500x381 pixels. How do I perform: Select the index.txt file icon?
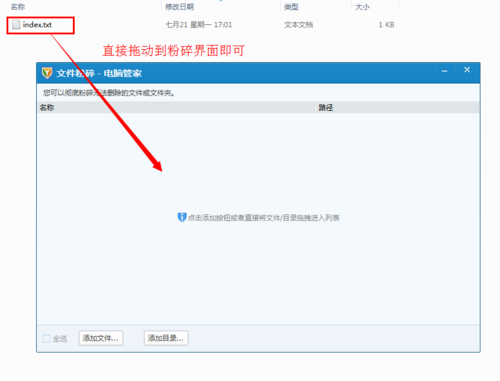[x=16, y=25]
